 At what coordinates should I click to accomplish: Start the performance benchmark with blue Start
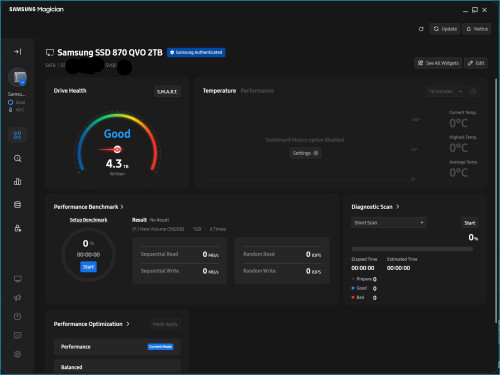tap(88, 267)
